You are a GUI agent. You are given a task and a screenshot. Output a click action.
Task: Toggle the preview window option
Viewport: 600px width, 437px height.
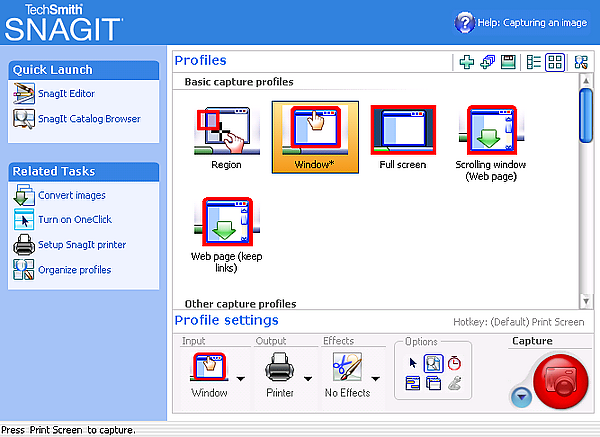coord(434,363)
